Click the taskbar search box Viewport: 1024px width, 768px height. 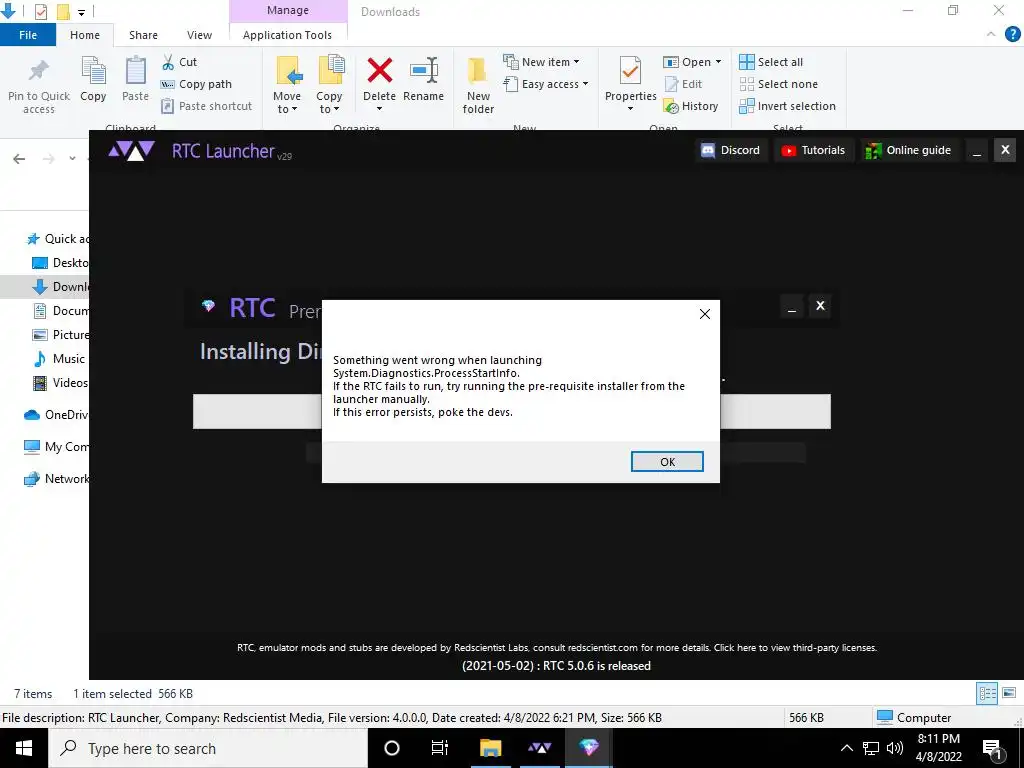coord(208,748)
